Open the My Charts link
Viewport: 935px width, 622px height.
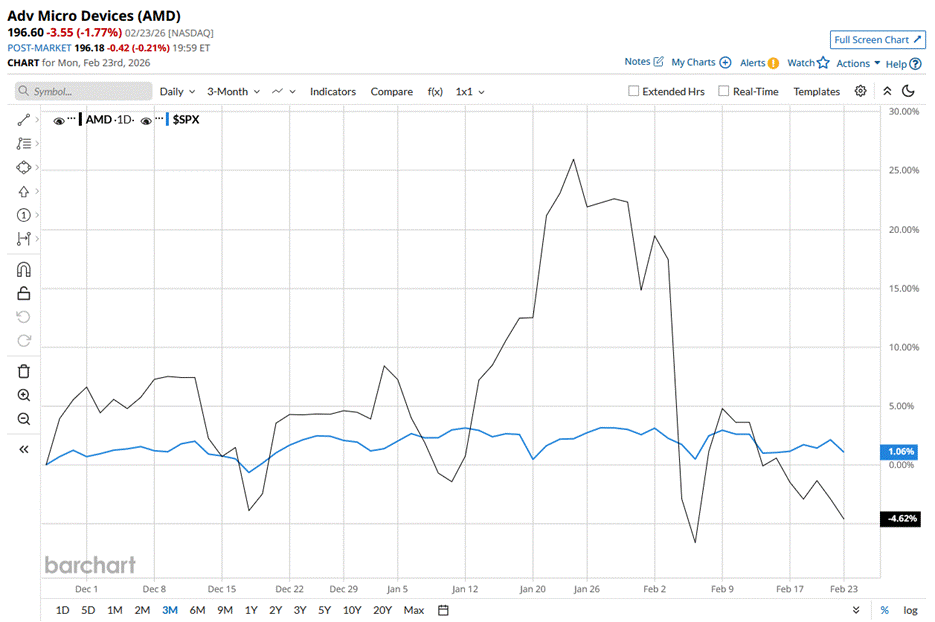693,62
